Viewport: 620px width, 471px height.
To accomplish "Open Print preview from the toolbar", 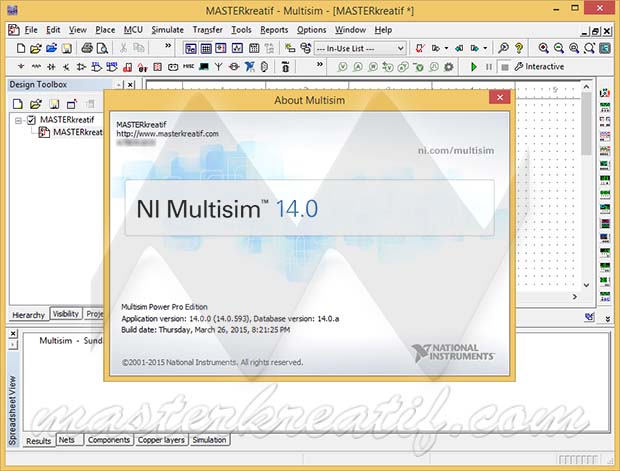I will 102,48.
